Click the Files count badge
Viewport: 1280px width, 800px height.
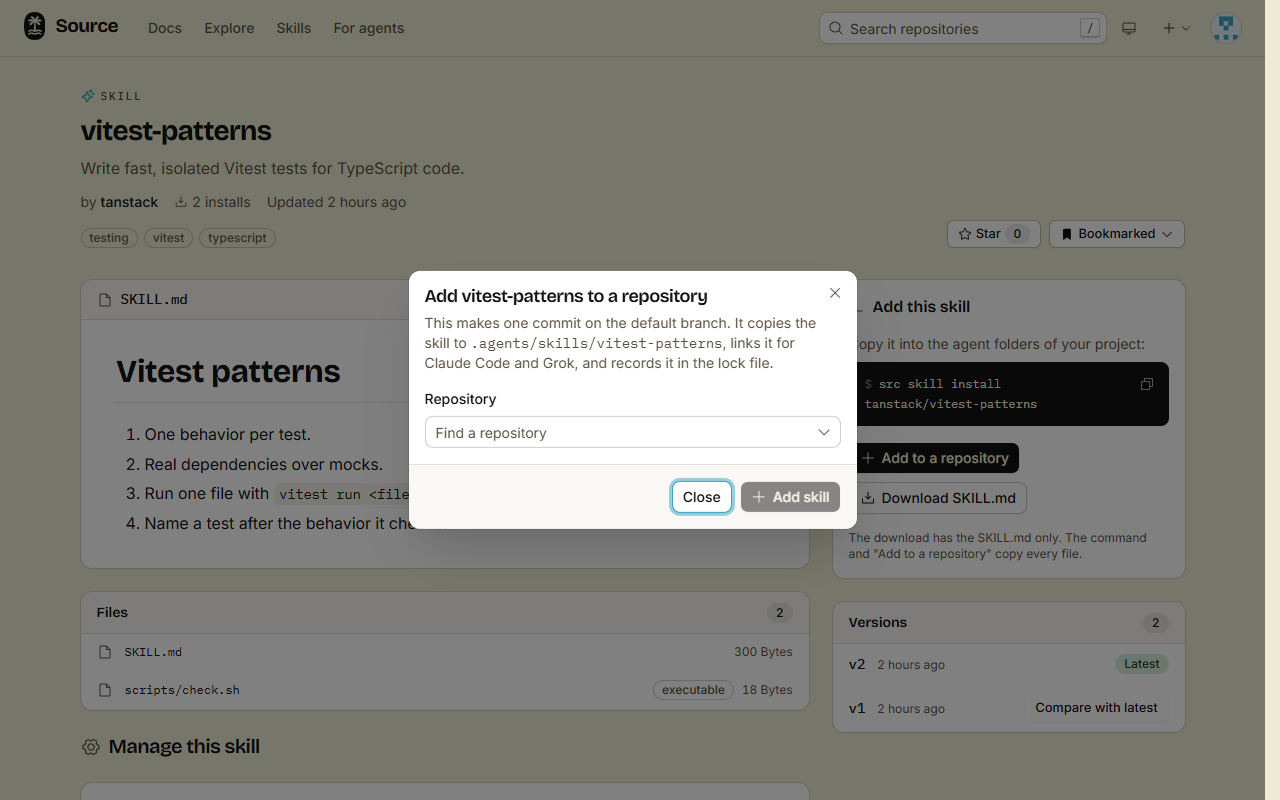(x=779, y=613)
